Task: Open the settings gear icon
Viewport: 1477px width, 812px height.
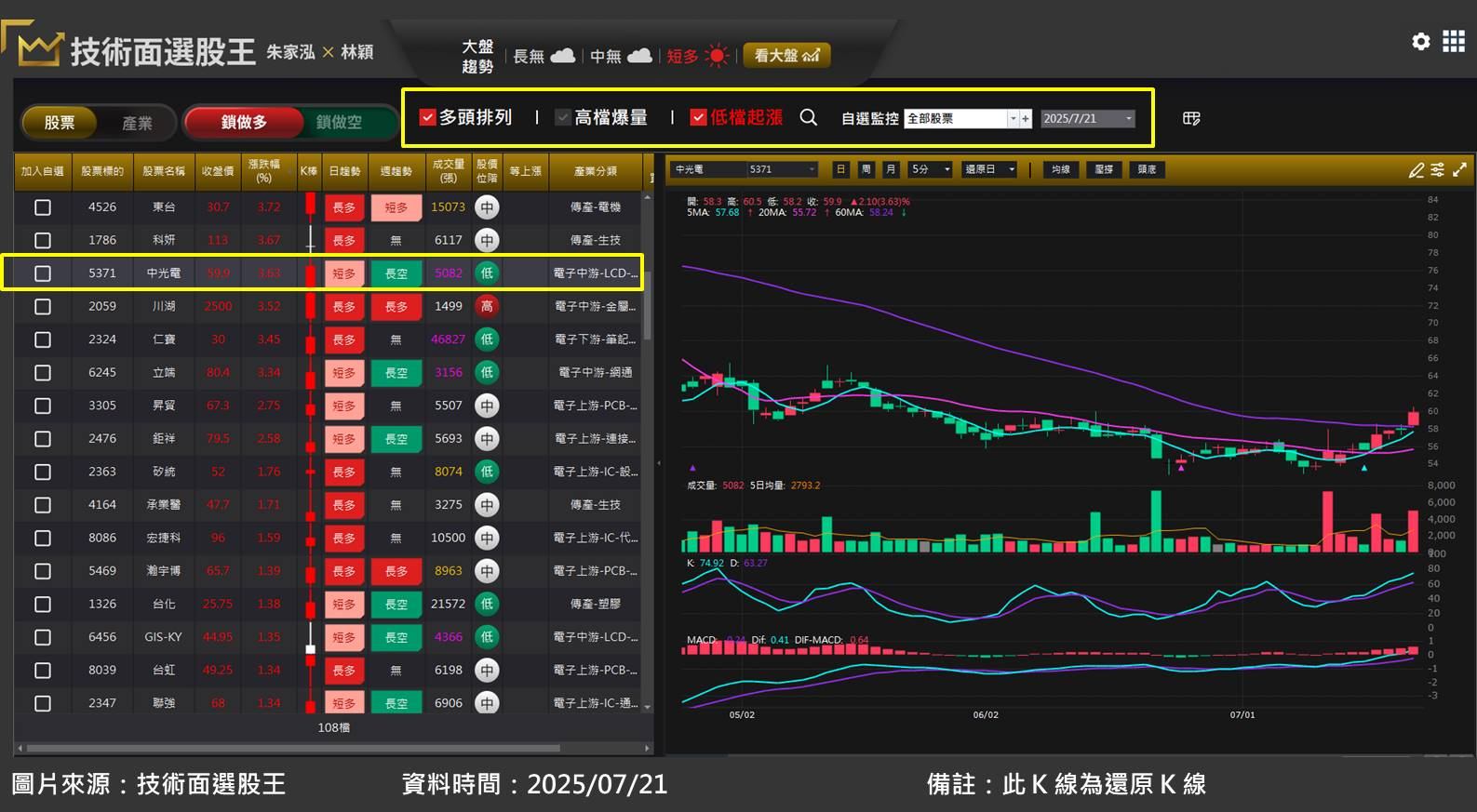Action: pos(1420,42)
